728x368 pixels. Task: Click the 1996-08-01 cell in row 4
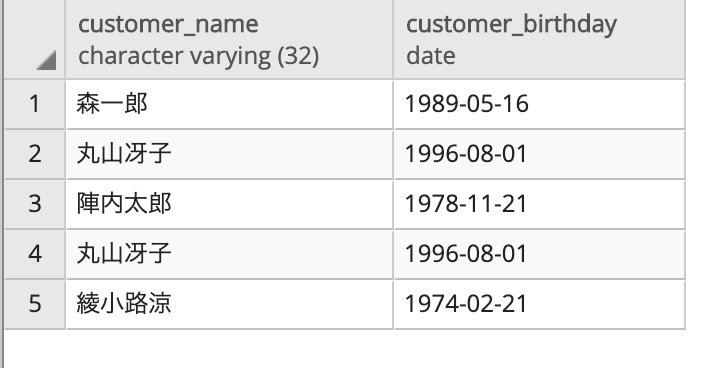coord(540,254)
